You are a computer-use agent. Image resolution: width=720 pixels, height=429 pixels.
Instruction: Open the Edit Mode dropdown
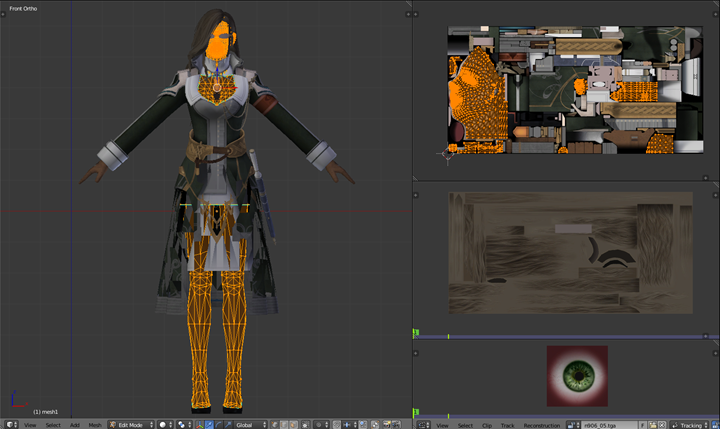(131, 424)
